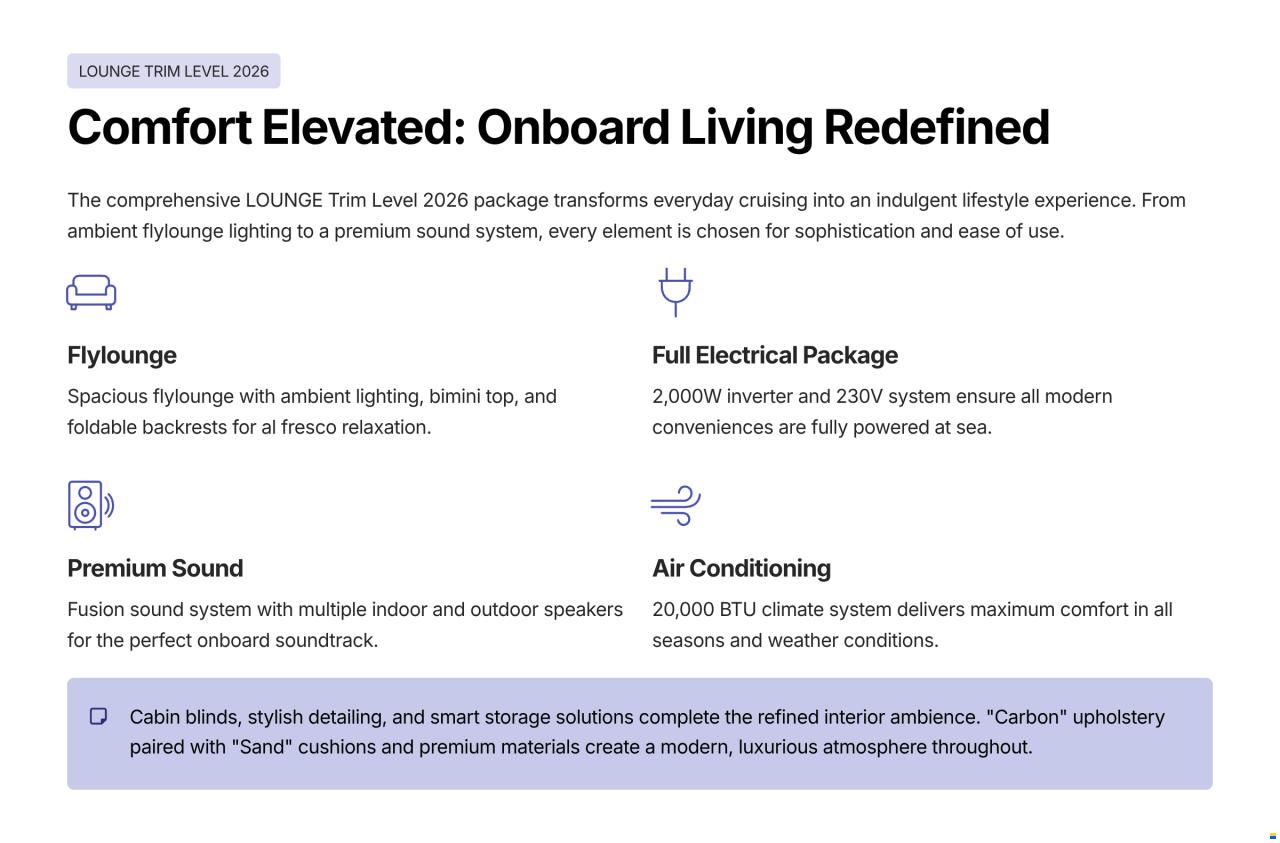Click the cabin blinds callout text
This screenshot has width=1280, height=843.
point(647,732)
